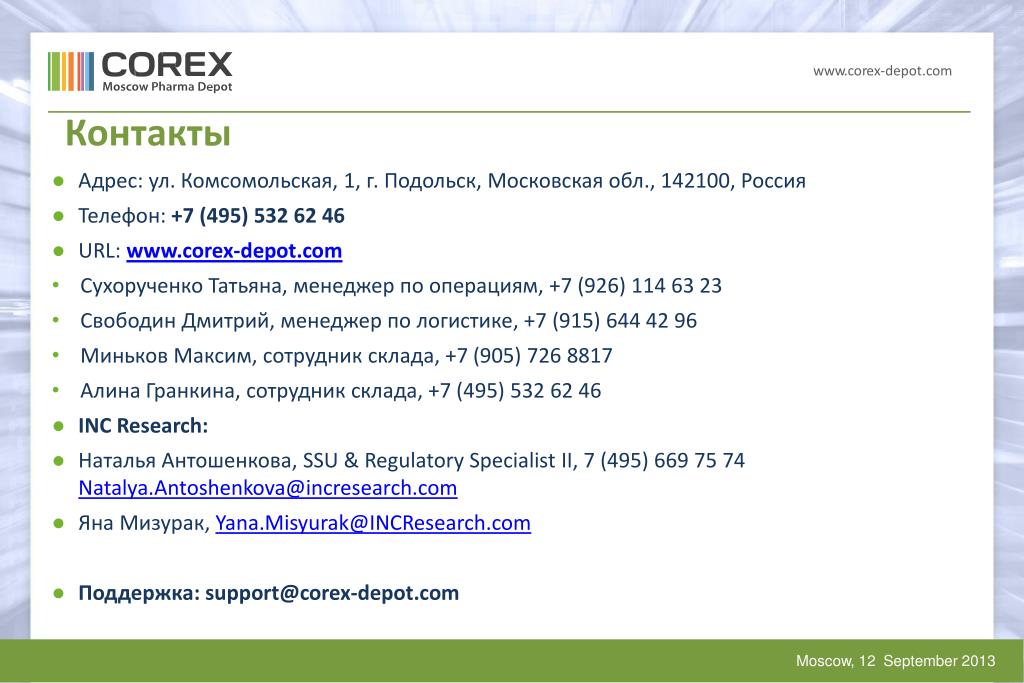1024x683 pixels.
Task: Click the Алина Гранкина contact line
Action: pyautogui.click(x=340, y=390)
